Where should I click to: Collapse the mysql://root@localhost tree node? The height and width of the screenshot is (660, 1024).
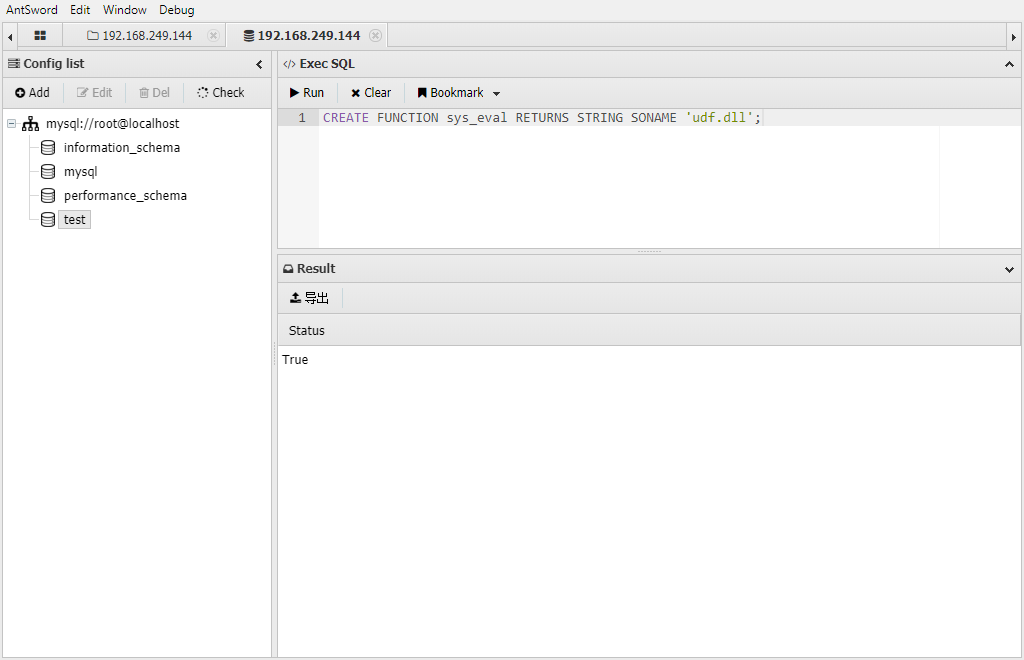[x=11, y=124]
